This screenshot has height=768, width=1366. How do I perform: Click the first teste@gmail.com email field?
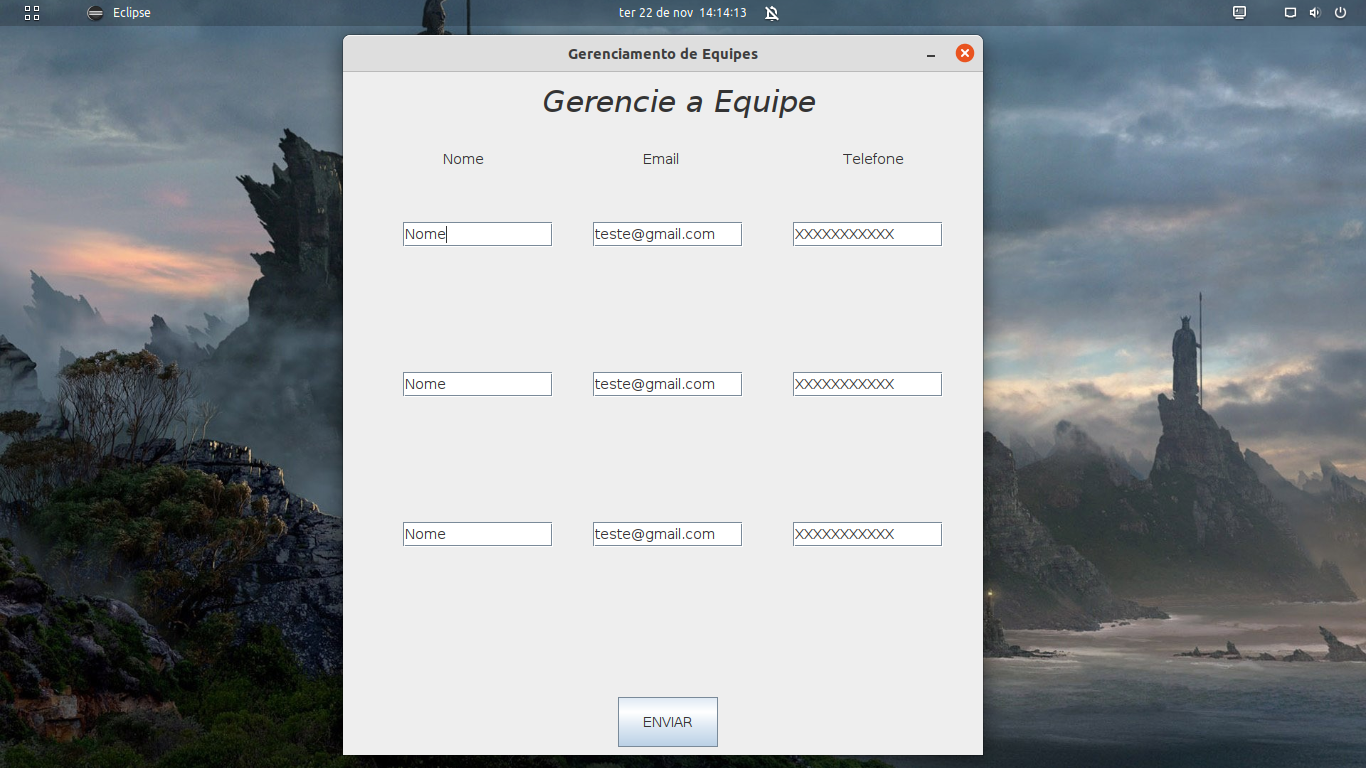coord(667,233)
